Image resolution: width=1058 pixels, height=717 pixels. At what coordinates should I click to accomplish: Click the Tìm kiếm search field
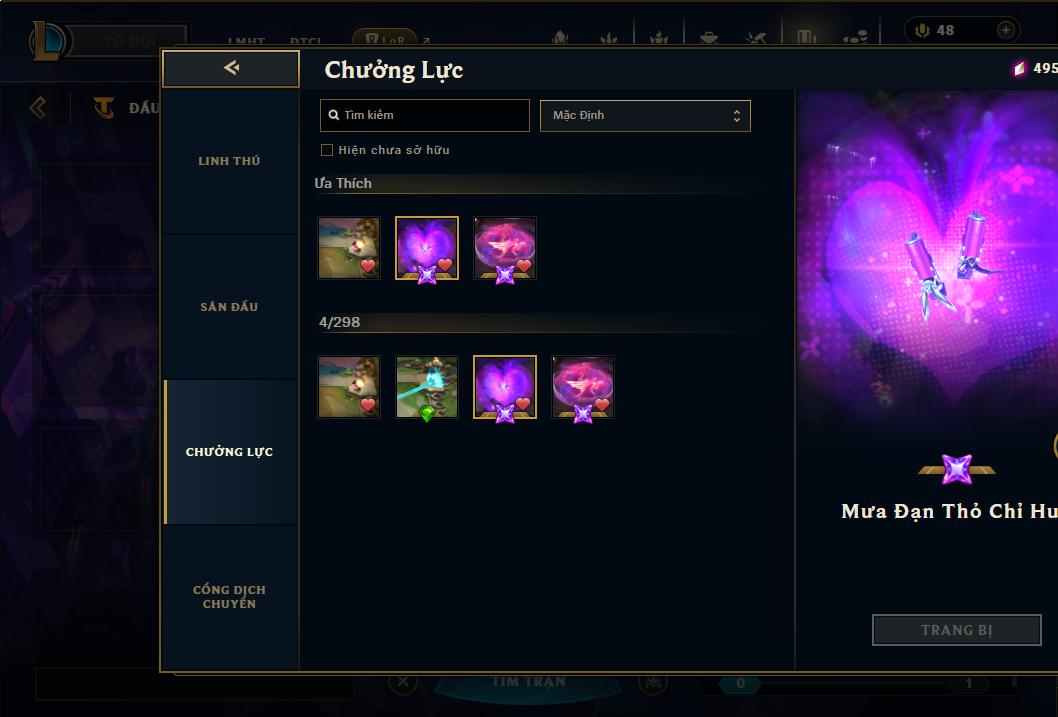tap(424, 115)
